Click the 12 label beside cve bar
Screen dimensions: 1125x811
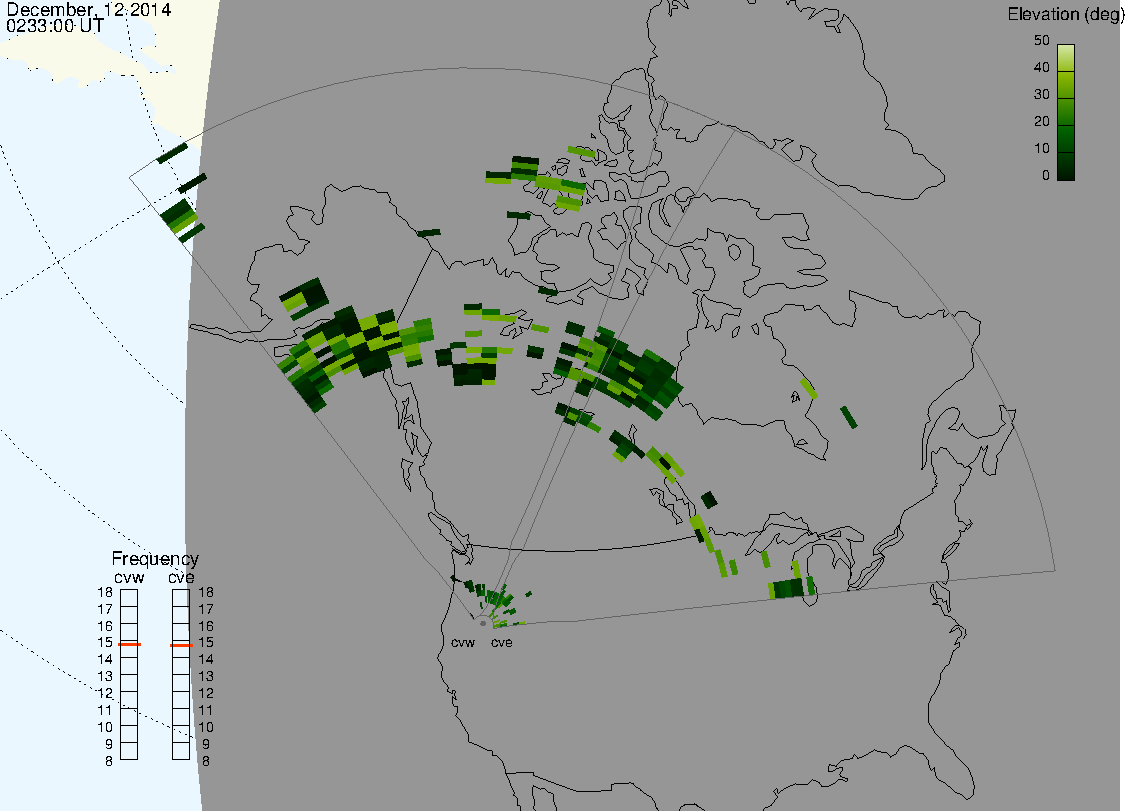pos(206,693)
